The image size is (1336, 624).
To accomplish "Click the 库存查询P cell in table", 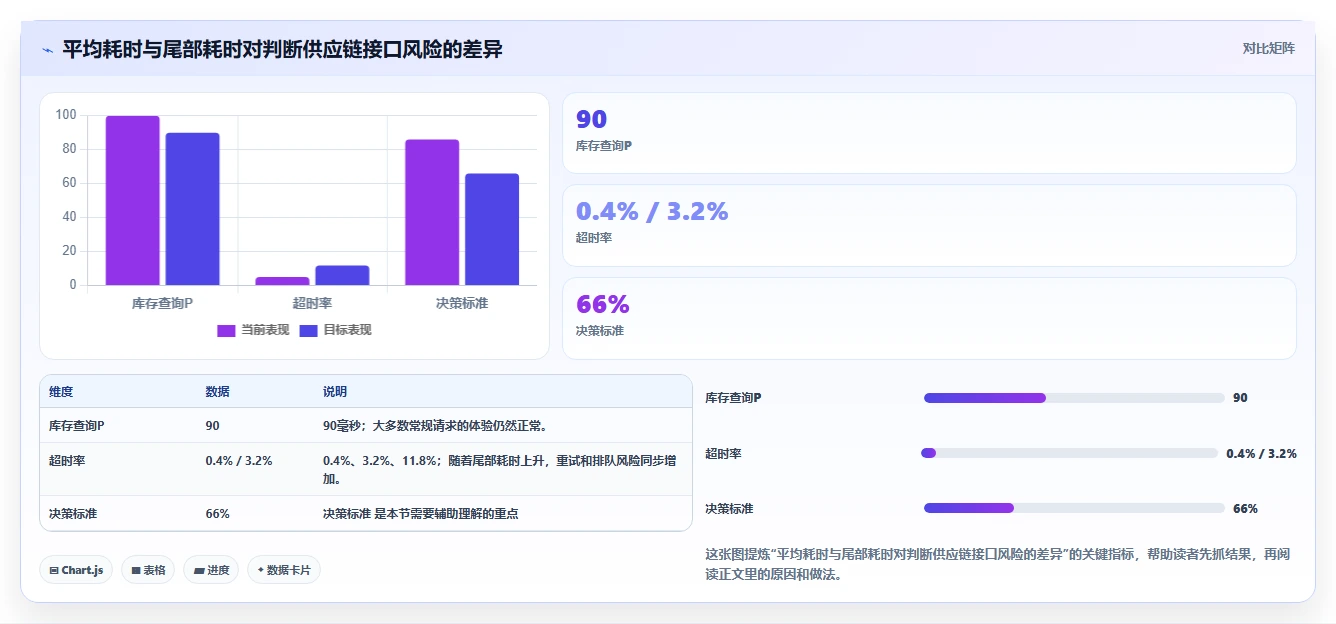I will [x=77, y=426].
